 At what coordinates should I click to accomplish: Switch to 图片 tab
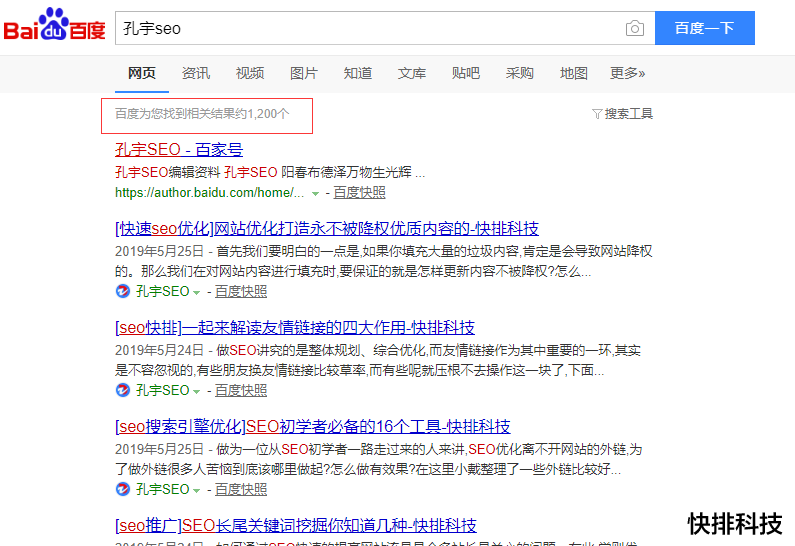pyautogui.click(x=304, y=74)
